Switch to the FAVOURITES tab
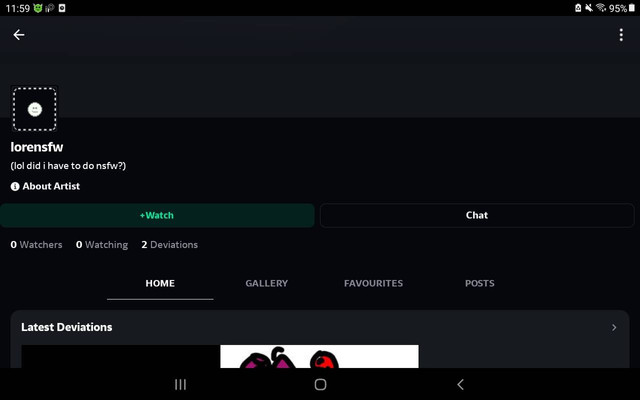Screen dimensions: 640x400 coord(373,283)
